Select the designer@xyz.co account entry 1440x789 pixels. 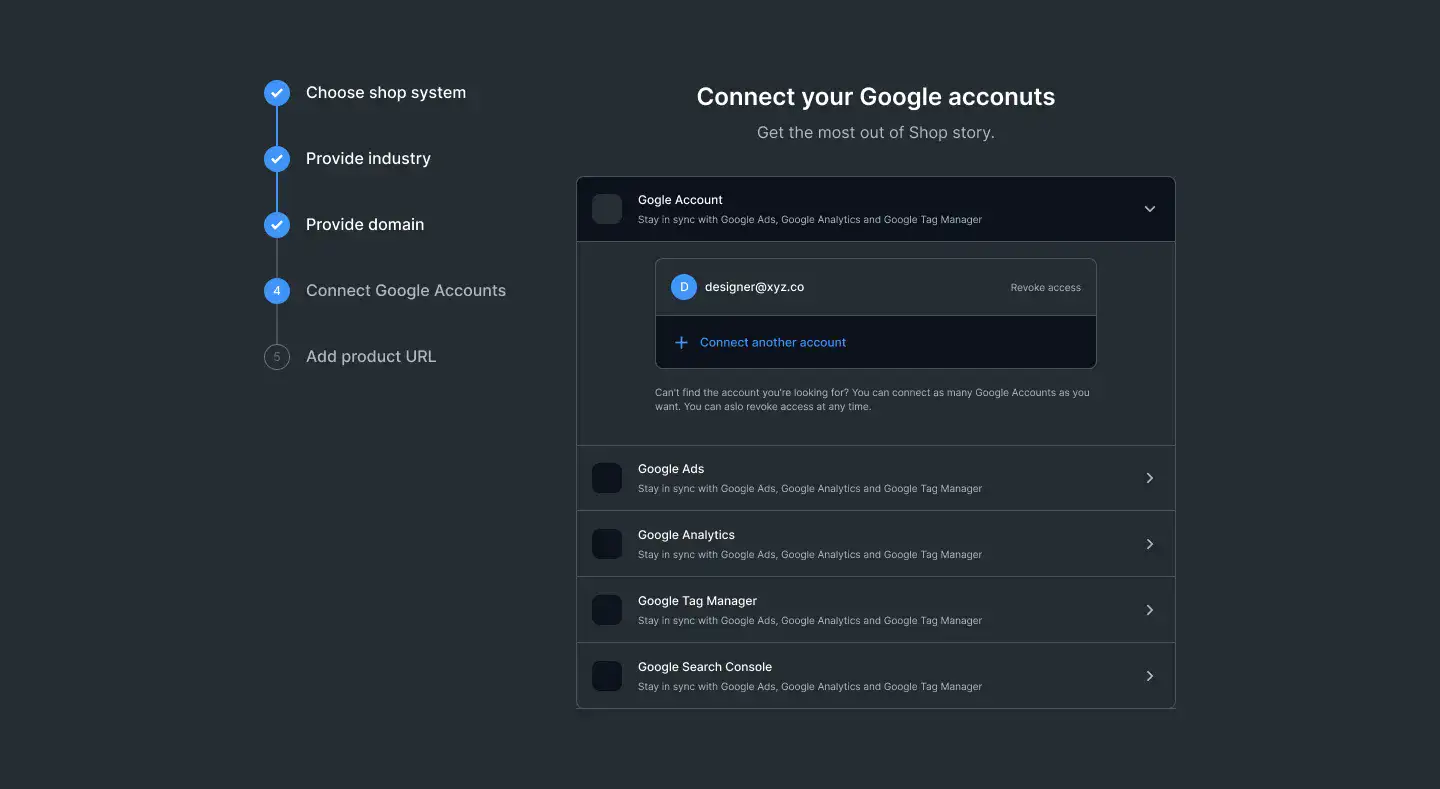876,288
